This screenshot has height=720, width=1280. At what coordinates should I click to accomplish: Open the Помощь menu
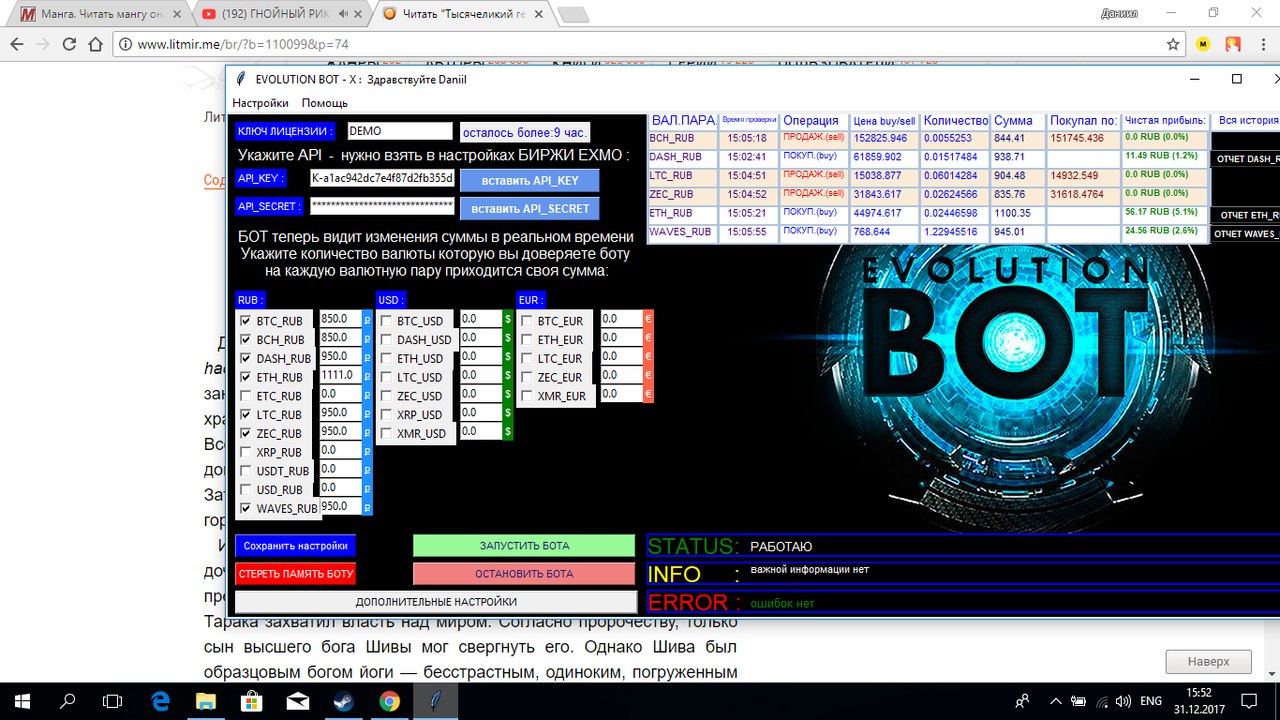point(325,103)
